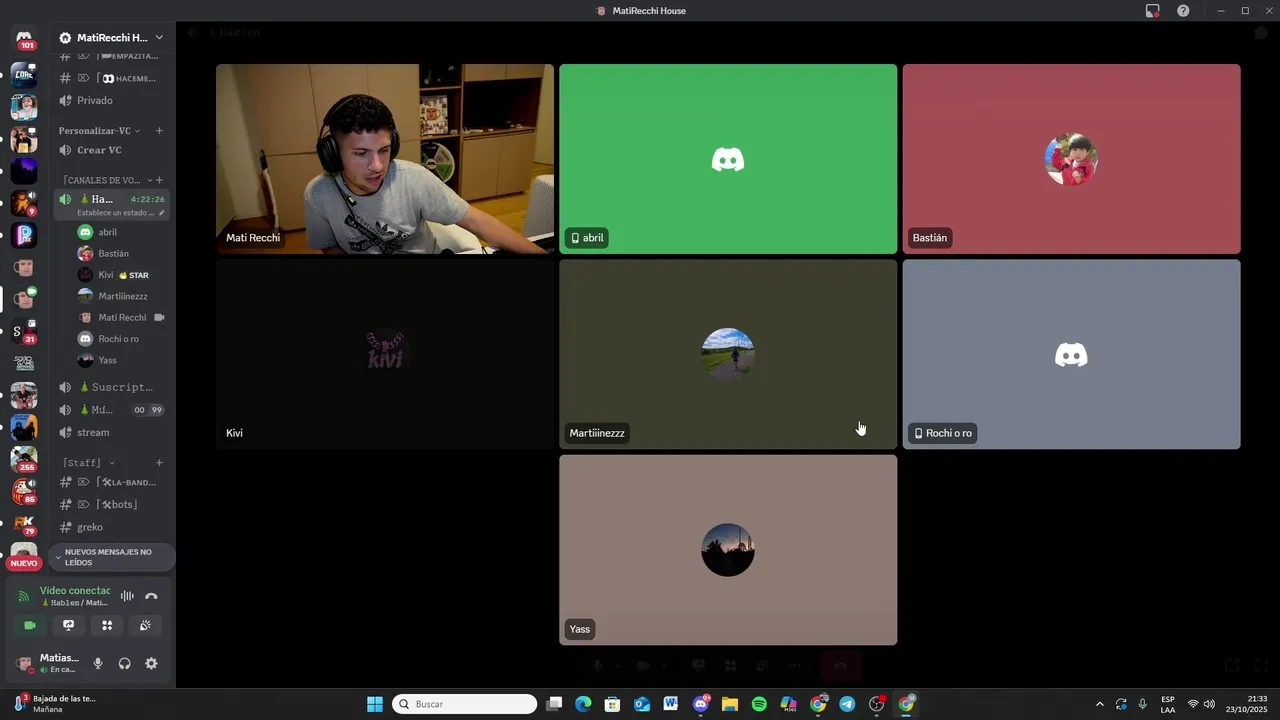Jump to new unread messages pill

[111, 557]
